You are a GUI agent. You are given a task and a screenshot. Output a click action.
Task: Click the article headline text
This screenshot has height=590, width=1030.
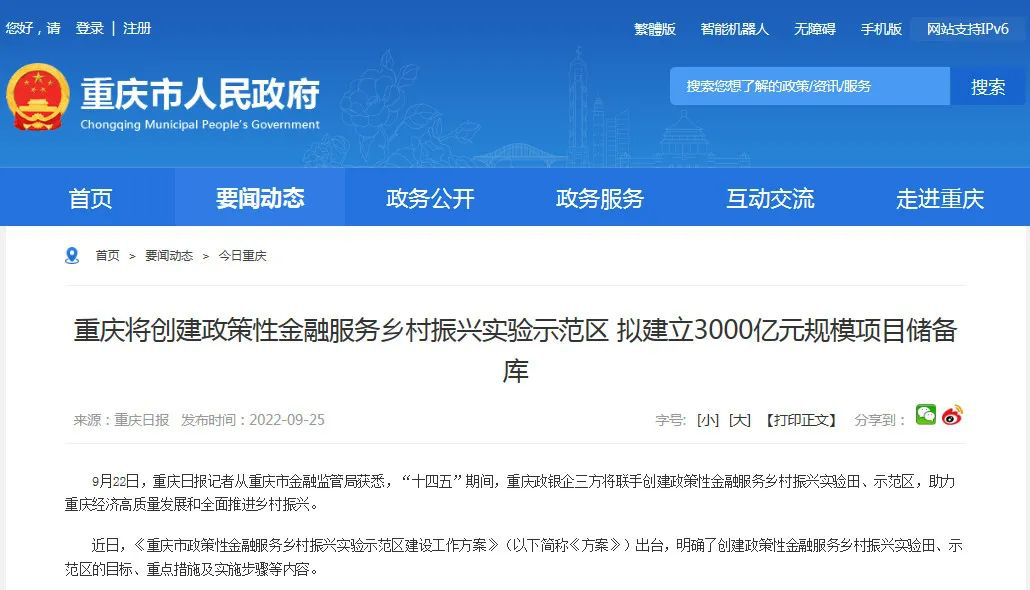pyautogui.click(x=515, y=350)
